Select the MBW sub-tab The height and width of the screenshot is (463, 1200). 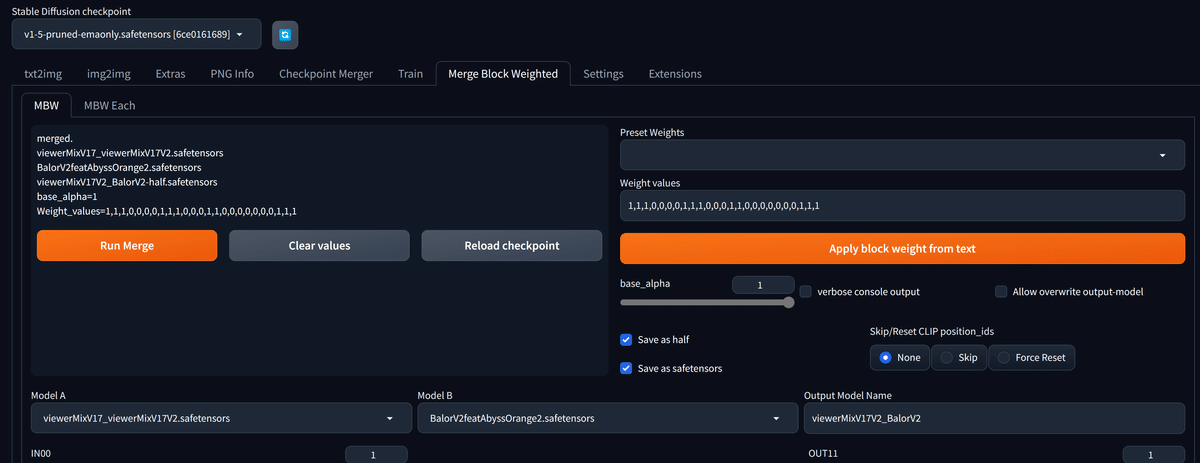[46, 105]
